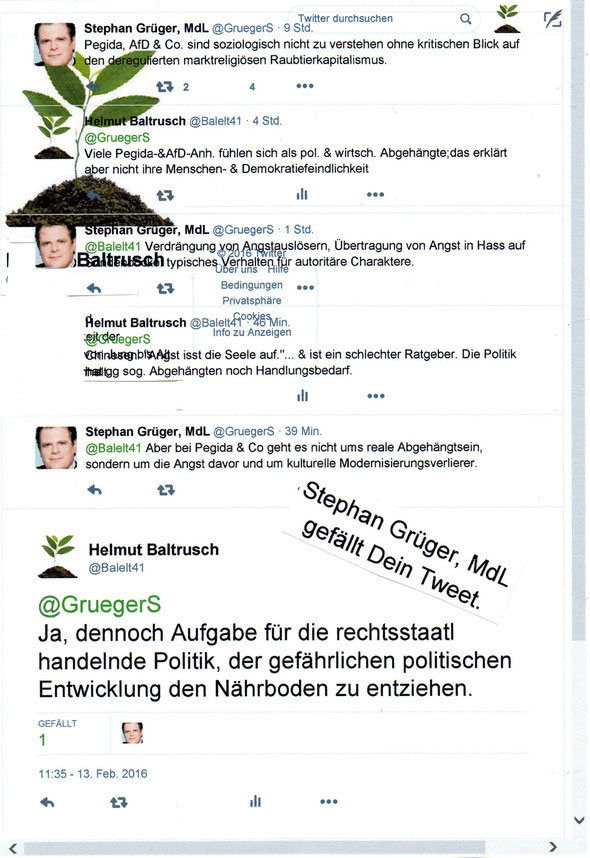View tweet activity for the 4 Std. tweet
Screen dimensions: 590x858
pyautogui.click(x=302, y=194)
